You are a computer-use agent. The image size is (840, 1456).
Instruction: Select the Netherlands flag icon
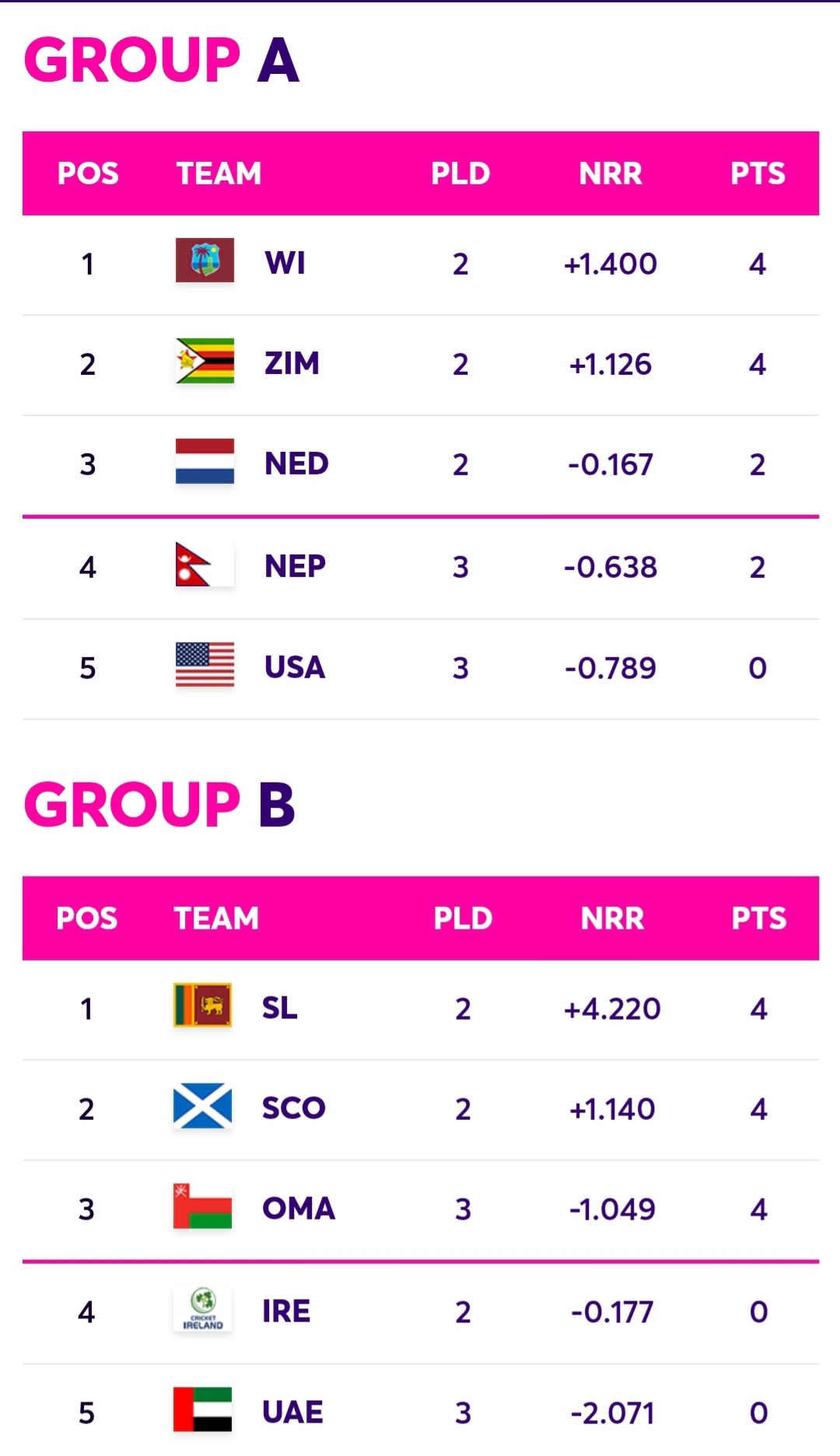[x=205, y=461]
